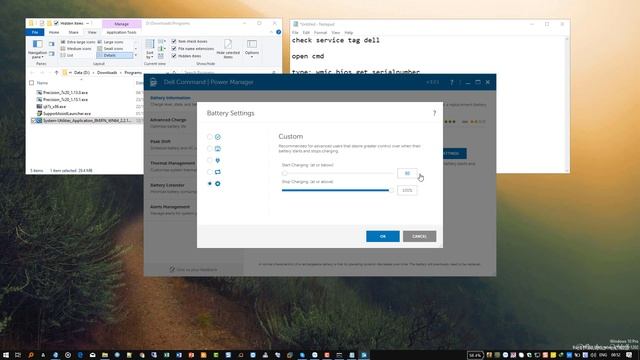Open Options dropdown in ribbon

point(252,49)
